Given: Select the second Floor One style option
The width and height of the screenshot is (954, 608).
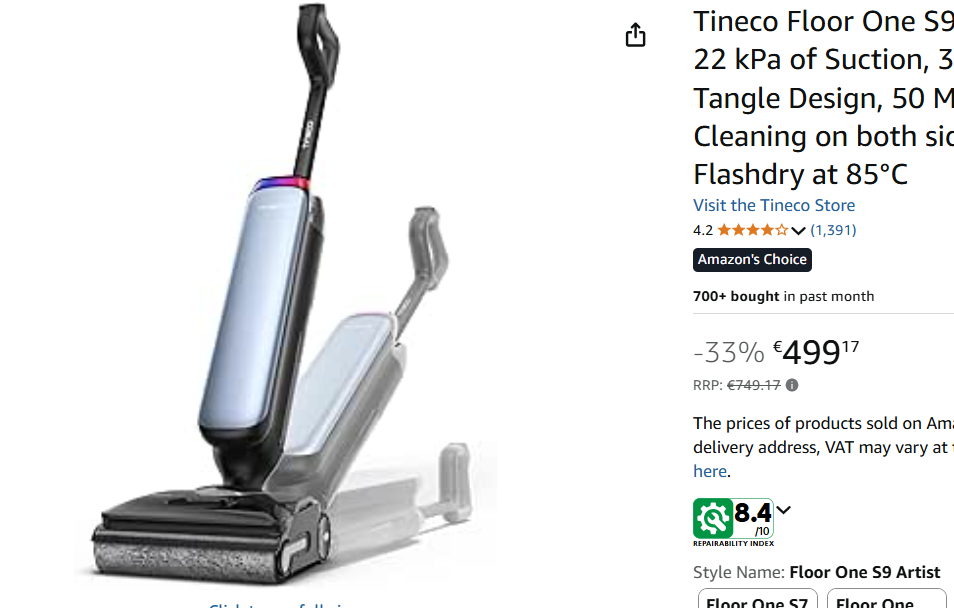Looking at the screenshot, I should coord(887,599).
